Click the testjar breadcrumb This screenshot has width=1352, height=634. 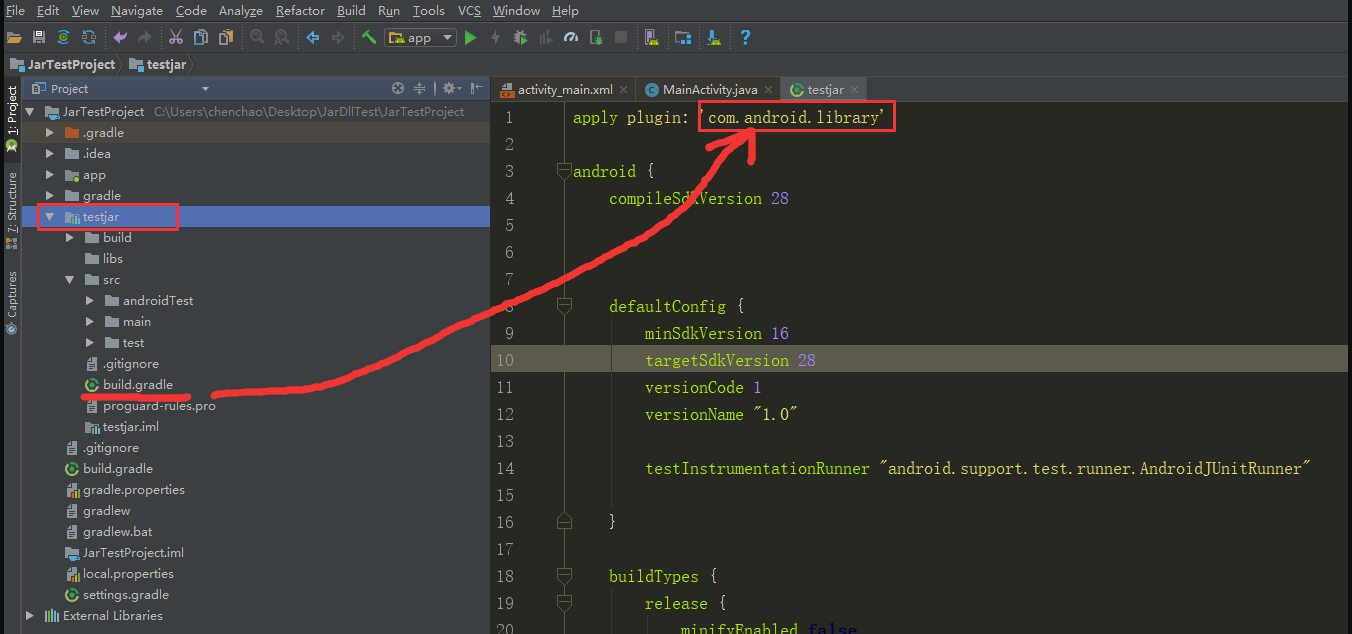pos(157,64)
